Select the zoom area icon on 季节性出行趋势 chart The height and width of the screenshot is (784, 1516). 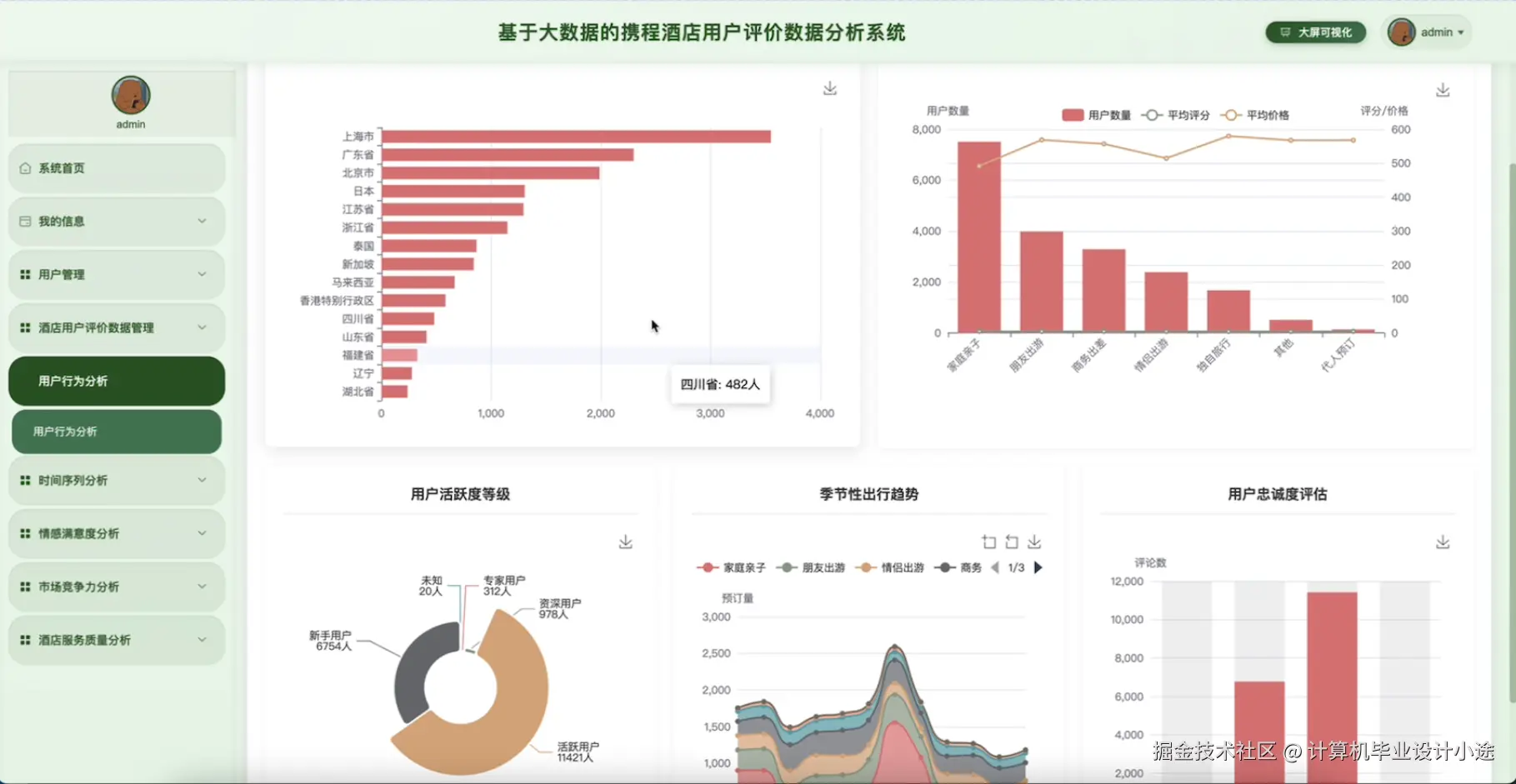point(988,542)
